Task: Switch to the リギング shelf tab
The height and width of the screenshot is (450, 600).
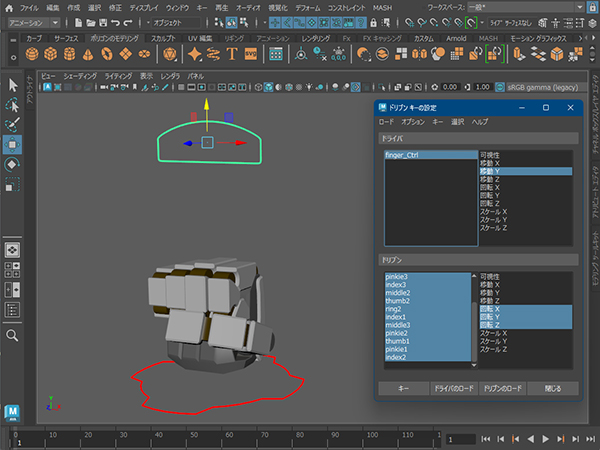Action: (233, 38)
